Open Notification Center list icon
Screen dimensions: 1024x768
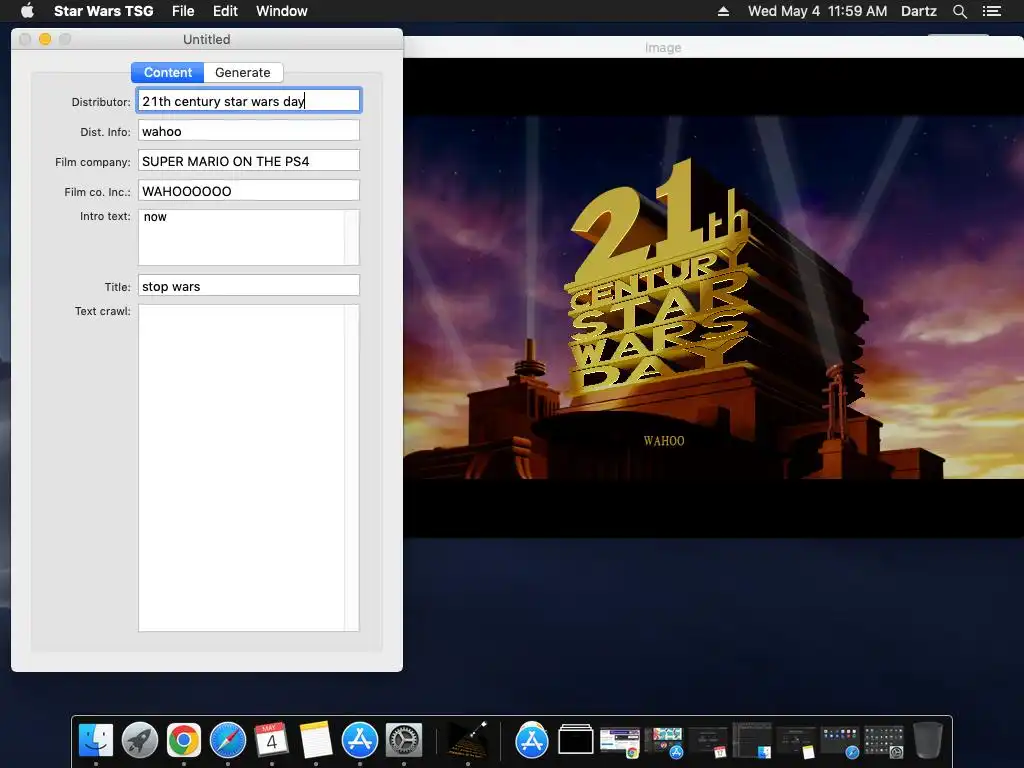click(992, 11)
